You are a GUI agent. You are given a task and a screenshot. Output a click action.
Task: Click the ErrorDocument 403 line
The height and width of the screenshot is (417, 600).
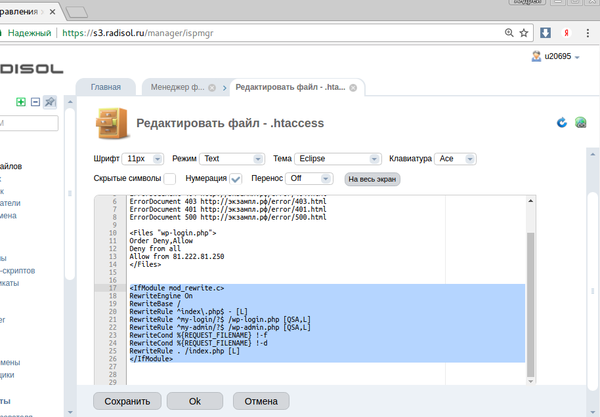(x=228, y=202)
